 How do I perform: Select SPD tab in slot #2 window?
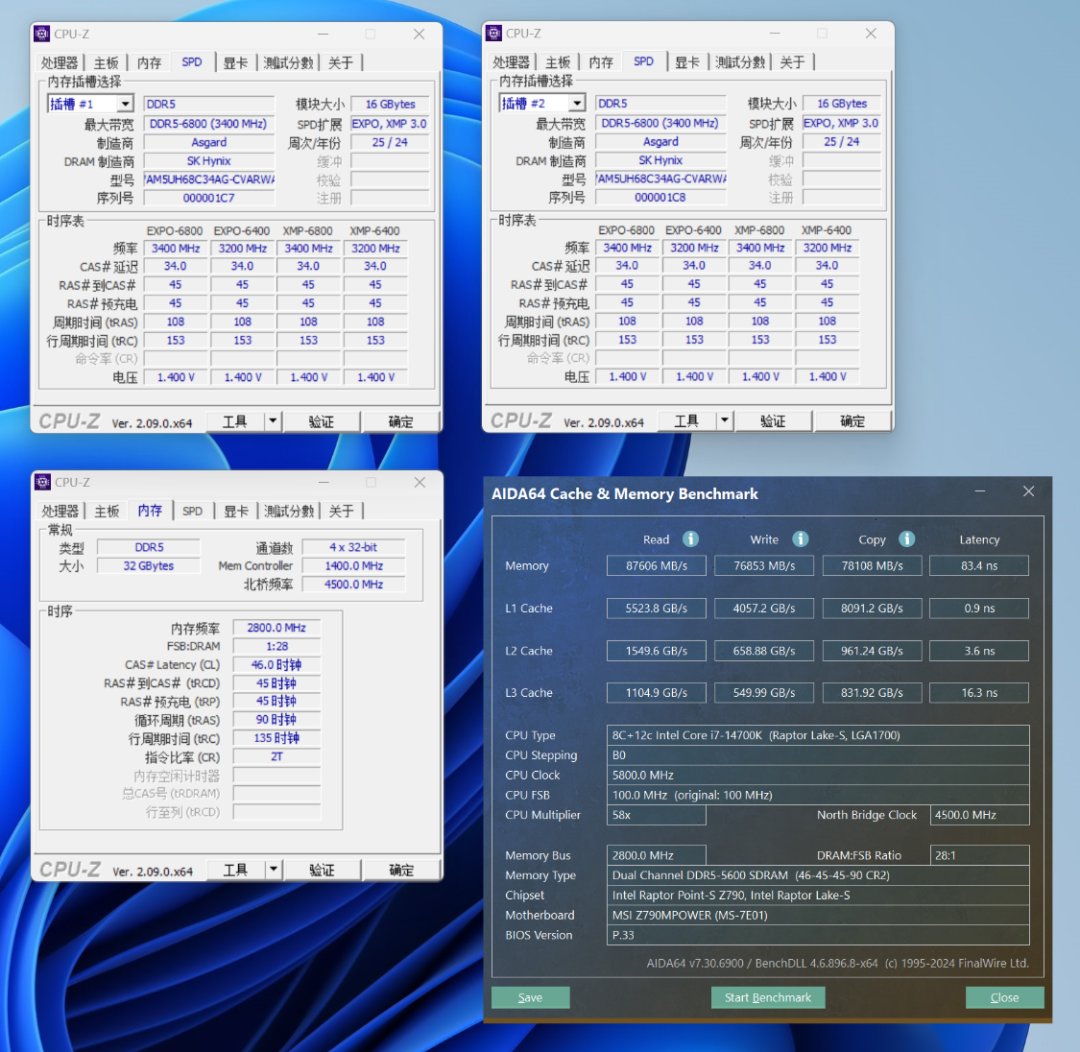[x=643, y=61]
